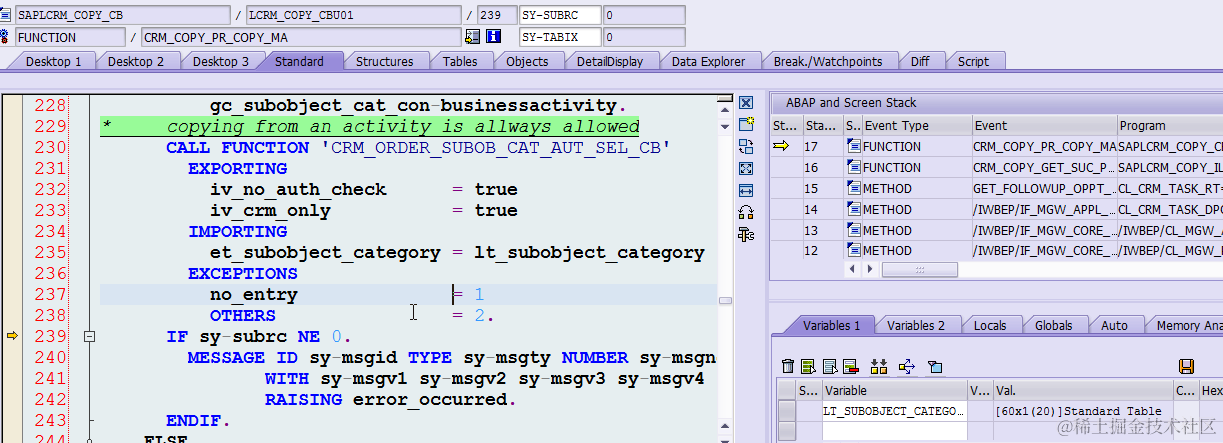
Task: Click the Event Type column header
Action: 917,126
